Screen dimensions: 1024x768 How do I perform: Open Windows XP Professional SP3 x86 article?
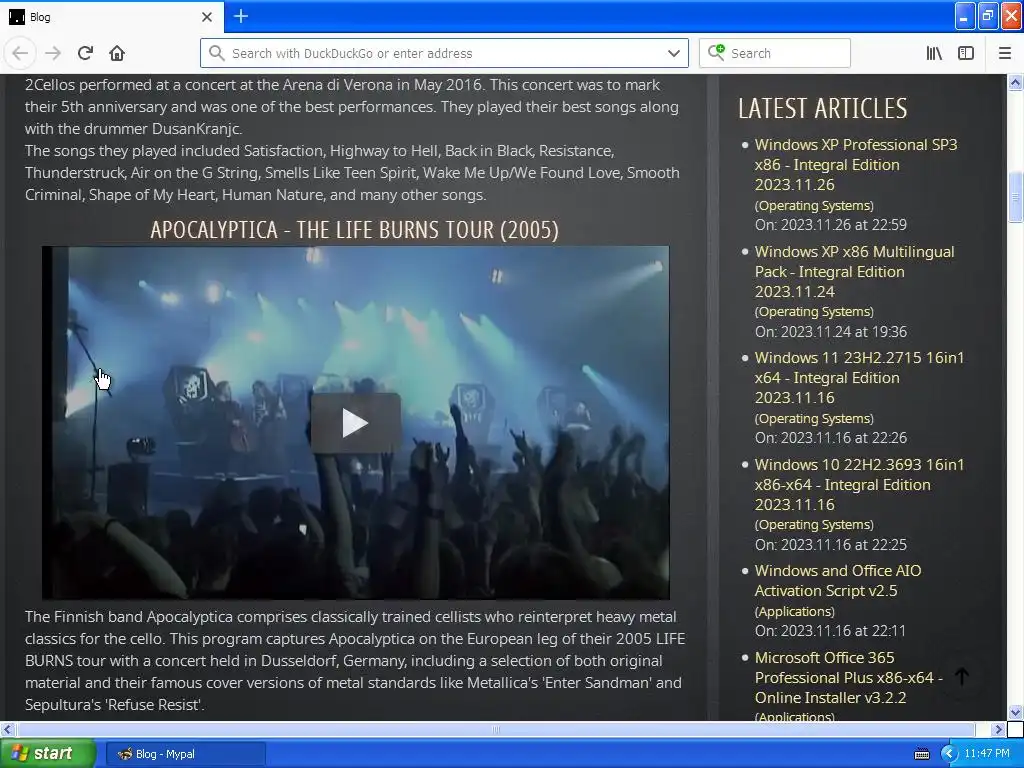856,165
